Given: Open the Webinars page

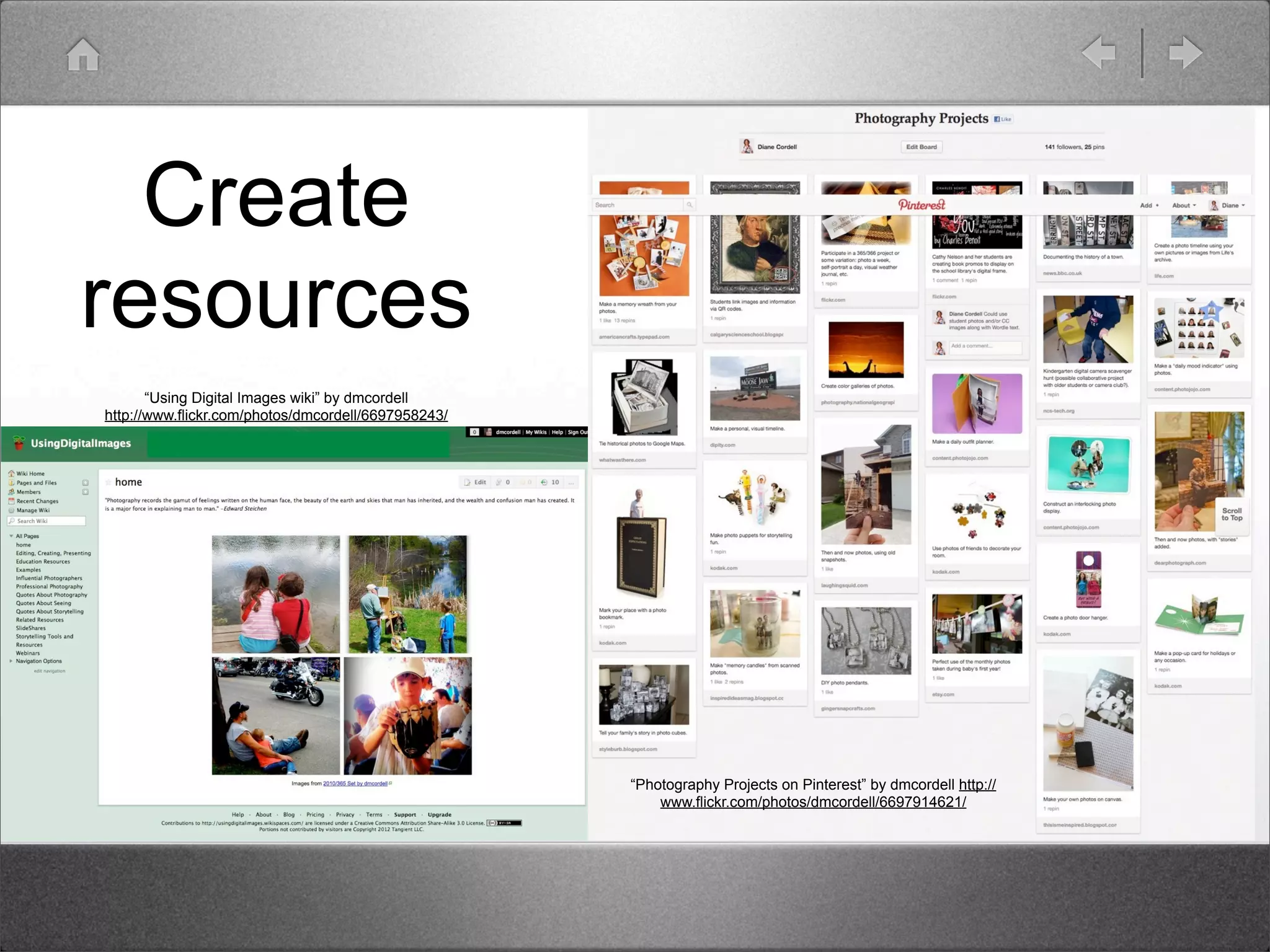Looking at the screenshot, I should [28, 653].
